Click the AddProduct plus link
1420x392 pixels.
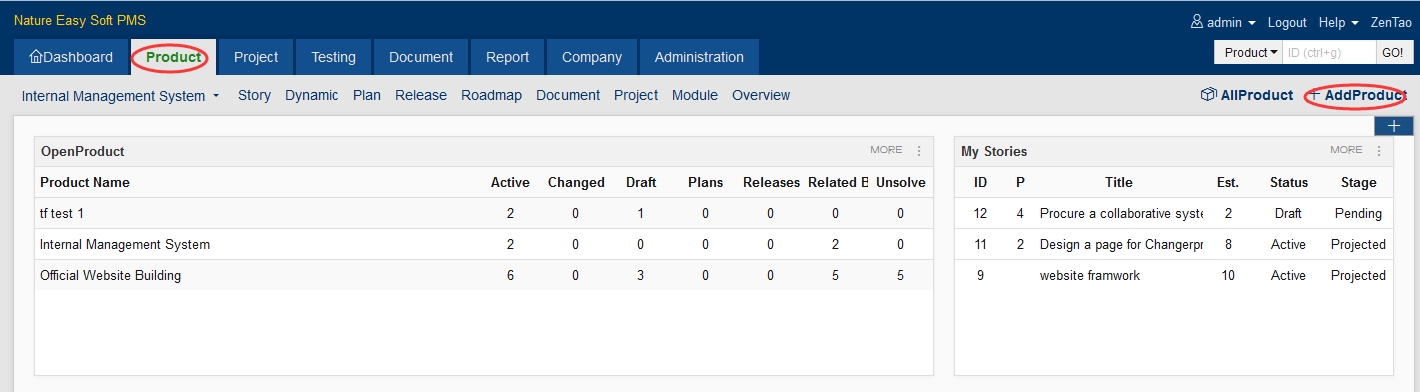pos(1358,95)
